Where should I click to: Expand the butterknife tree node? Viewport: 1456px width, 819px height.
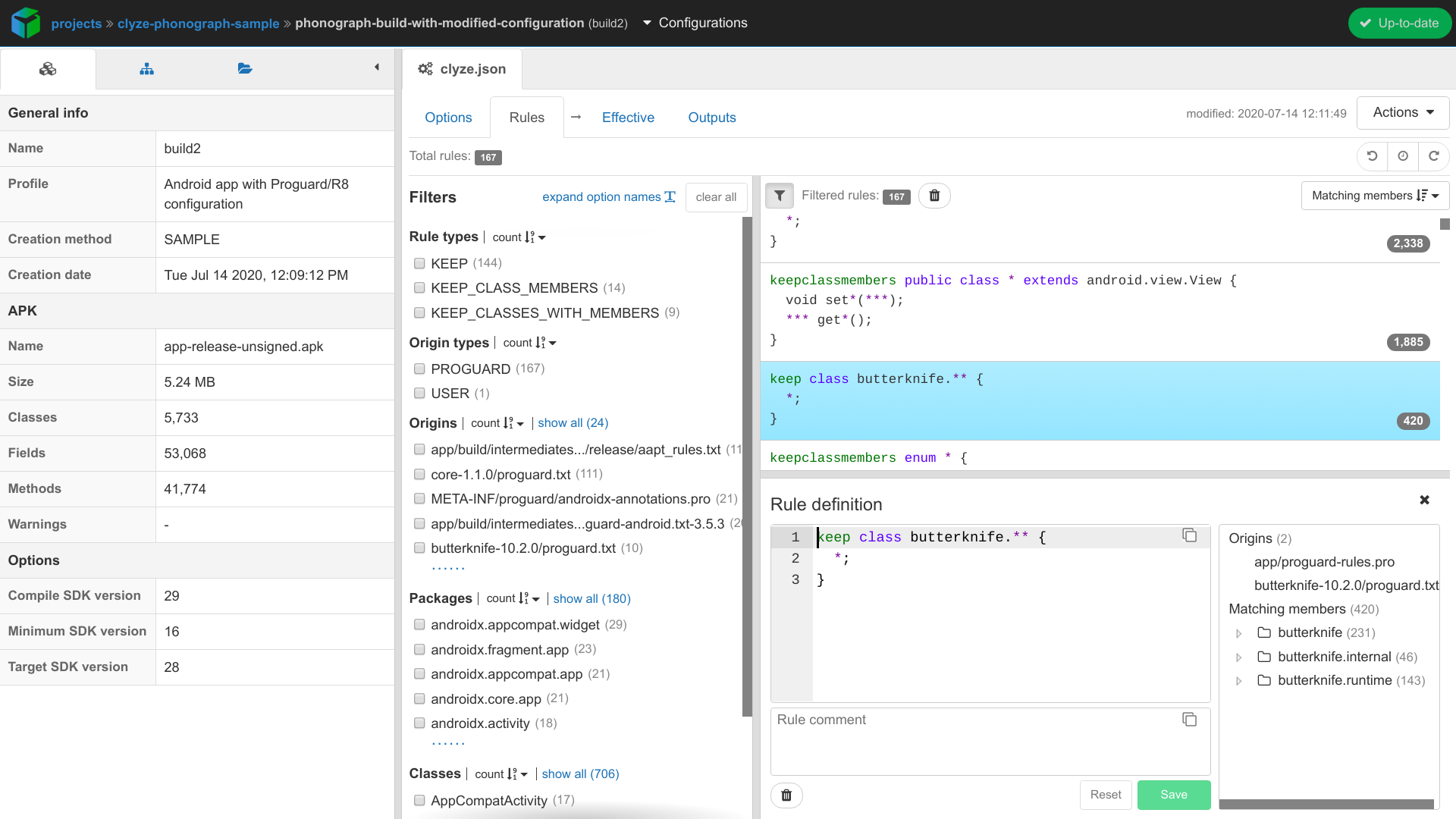[1239, 633]
